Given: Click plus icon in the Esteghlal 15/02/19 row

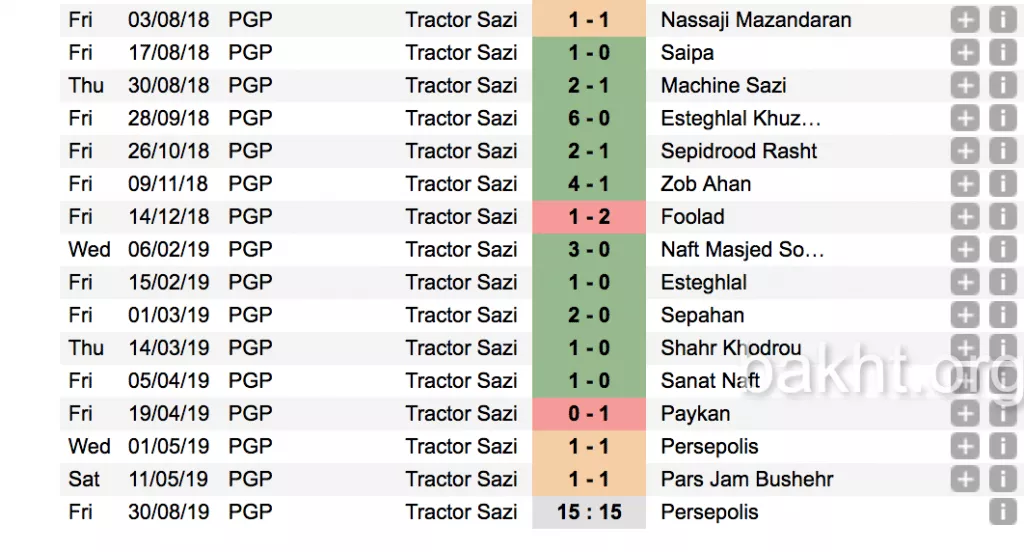Looking at the screenshot, I should click(x=965, y=282).
